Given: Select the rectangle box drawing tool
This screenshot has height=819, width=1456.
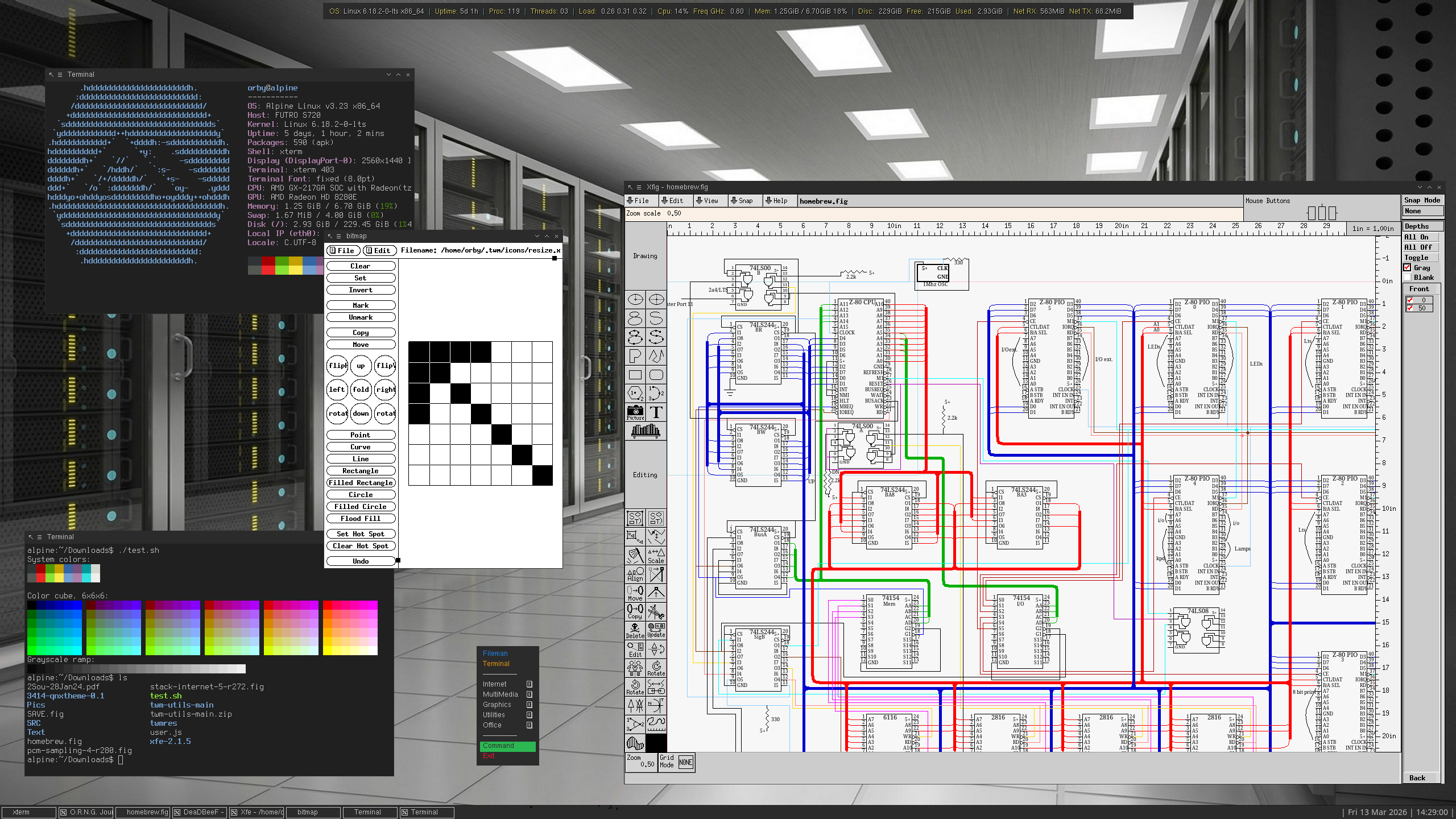Looking at the screenshot, I should click(635, 375).
